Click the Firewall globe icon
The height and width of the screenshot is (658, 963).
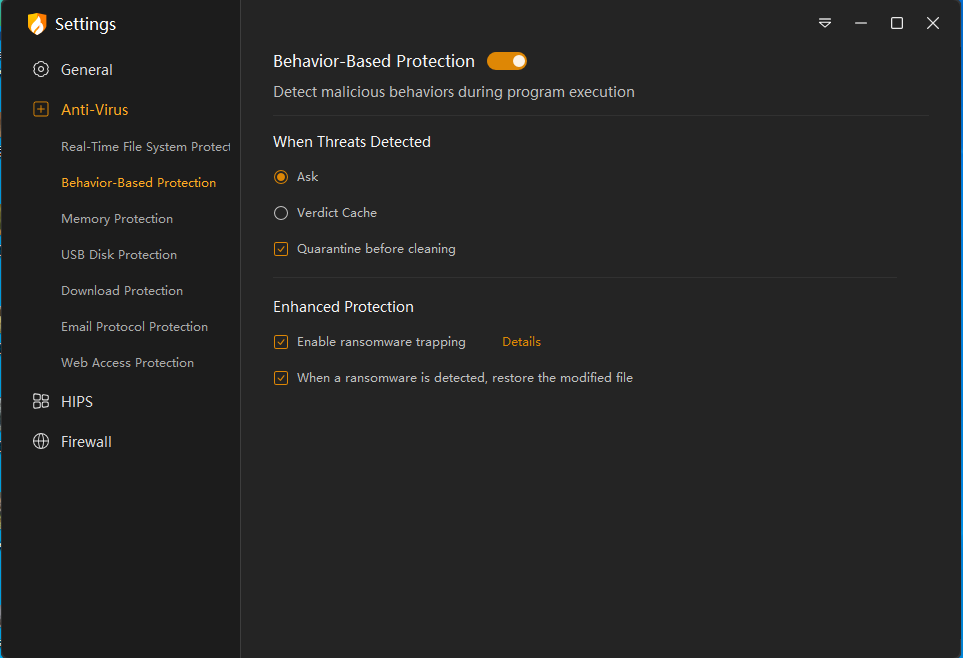point(41,441)
